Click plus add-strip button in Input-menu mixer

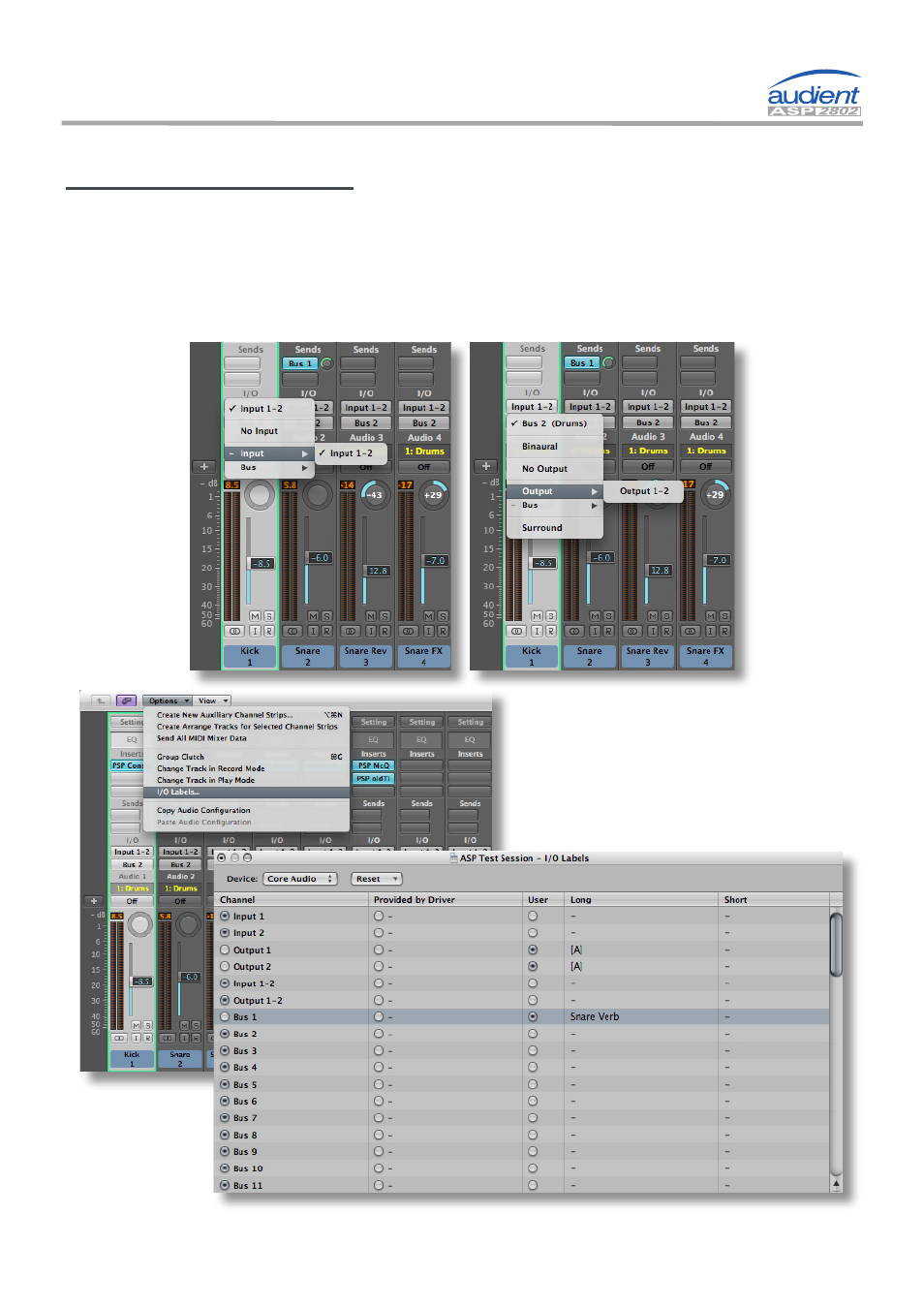click(203, 466)
